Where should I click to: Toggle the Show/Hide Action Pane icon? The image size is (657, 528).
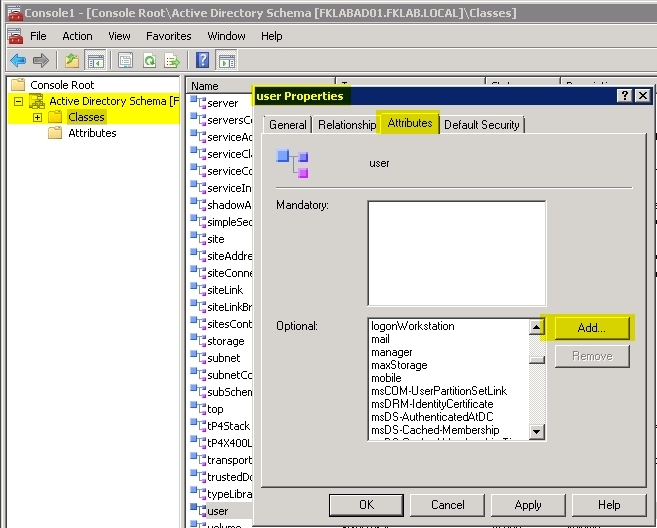pos(227,60)
